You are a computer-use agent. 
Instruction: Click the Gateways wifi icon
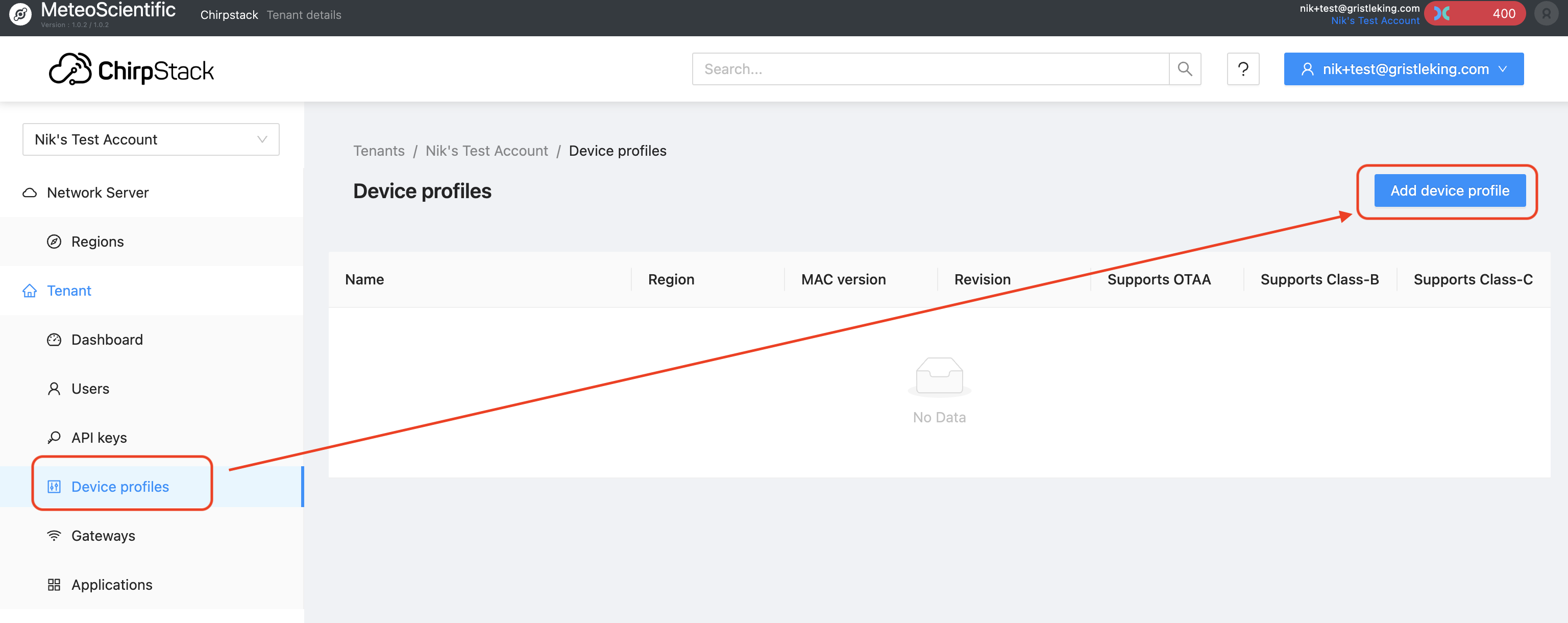click(54, 536)
